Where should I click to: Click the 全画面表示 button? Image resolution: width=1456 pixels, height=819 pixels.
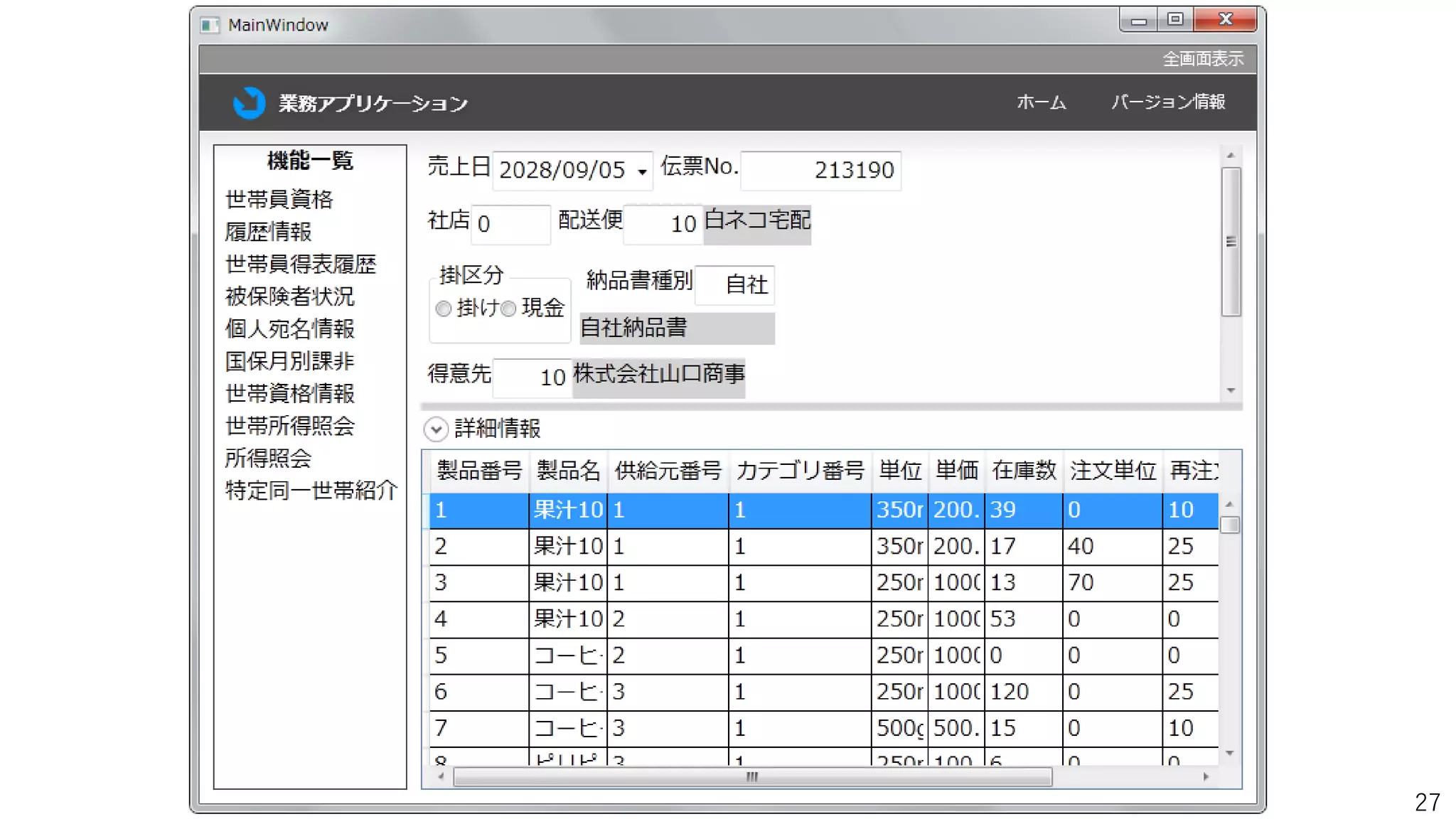pos(1202,59)
